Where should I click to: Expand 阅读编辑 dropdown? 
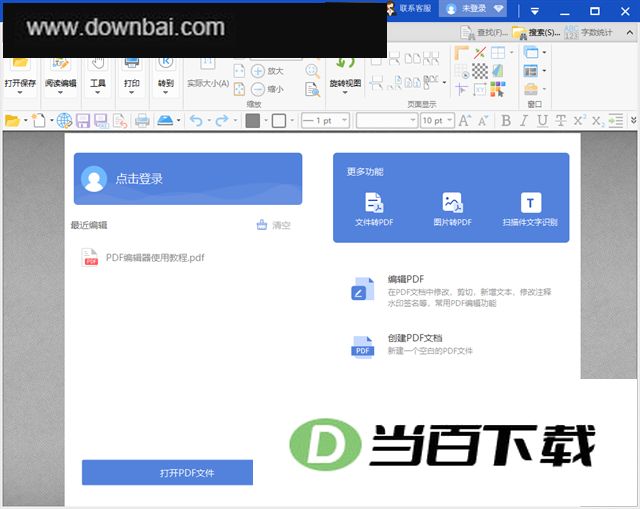pyautogui.click(x=60, y=93)
